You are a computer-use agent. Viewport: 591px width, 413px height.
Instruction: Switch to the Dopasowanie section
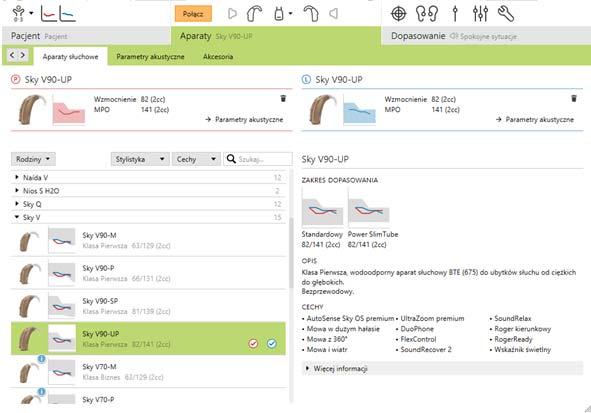(486, 36)
